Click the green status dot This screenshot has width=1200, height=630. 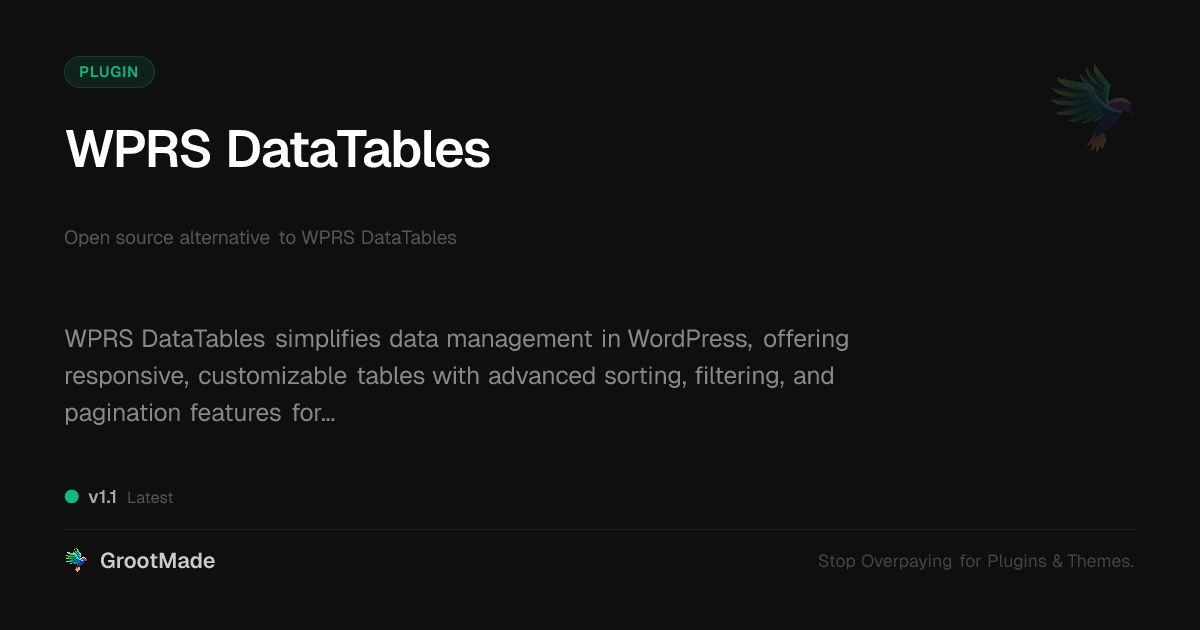[72, 497]
